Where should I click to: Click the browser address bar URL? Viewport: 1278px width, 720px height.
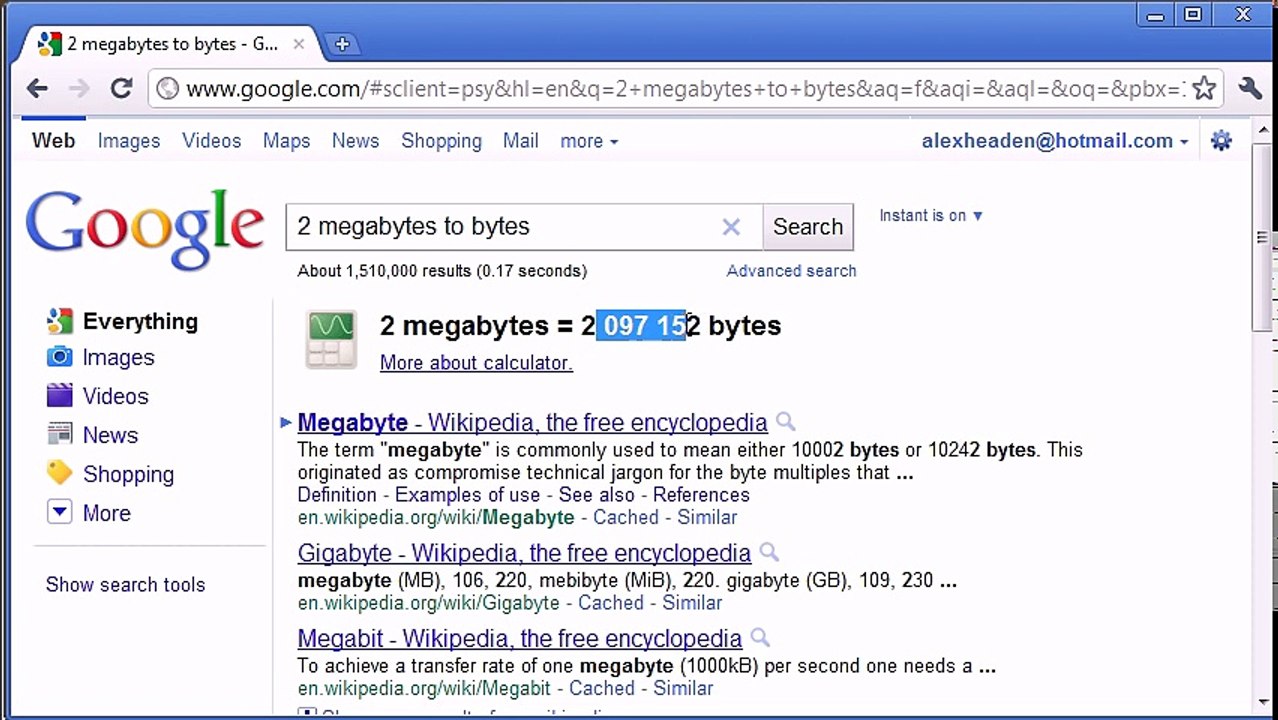tap(685, 89)
